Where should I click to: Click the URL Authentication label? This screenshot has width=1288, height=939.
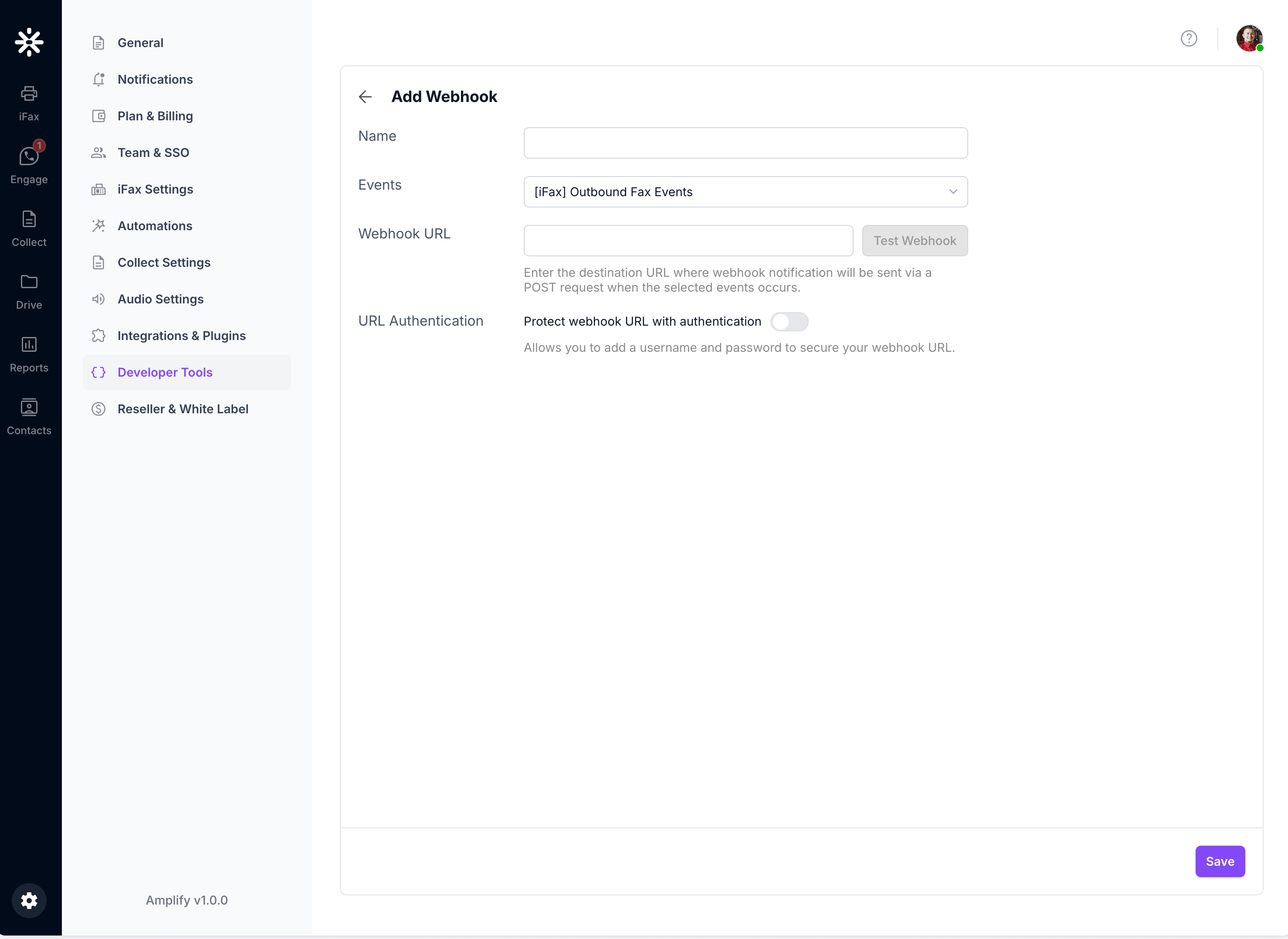[x=420, y=321]
